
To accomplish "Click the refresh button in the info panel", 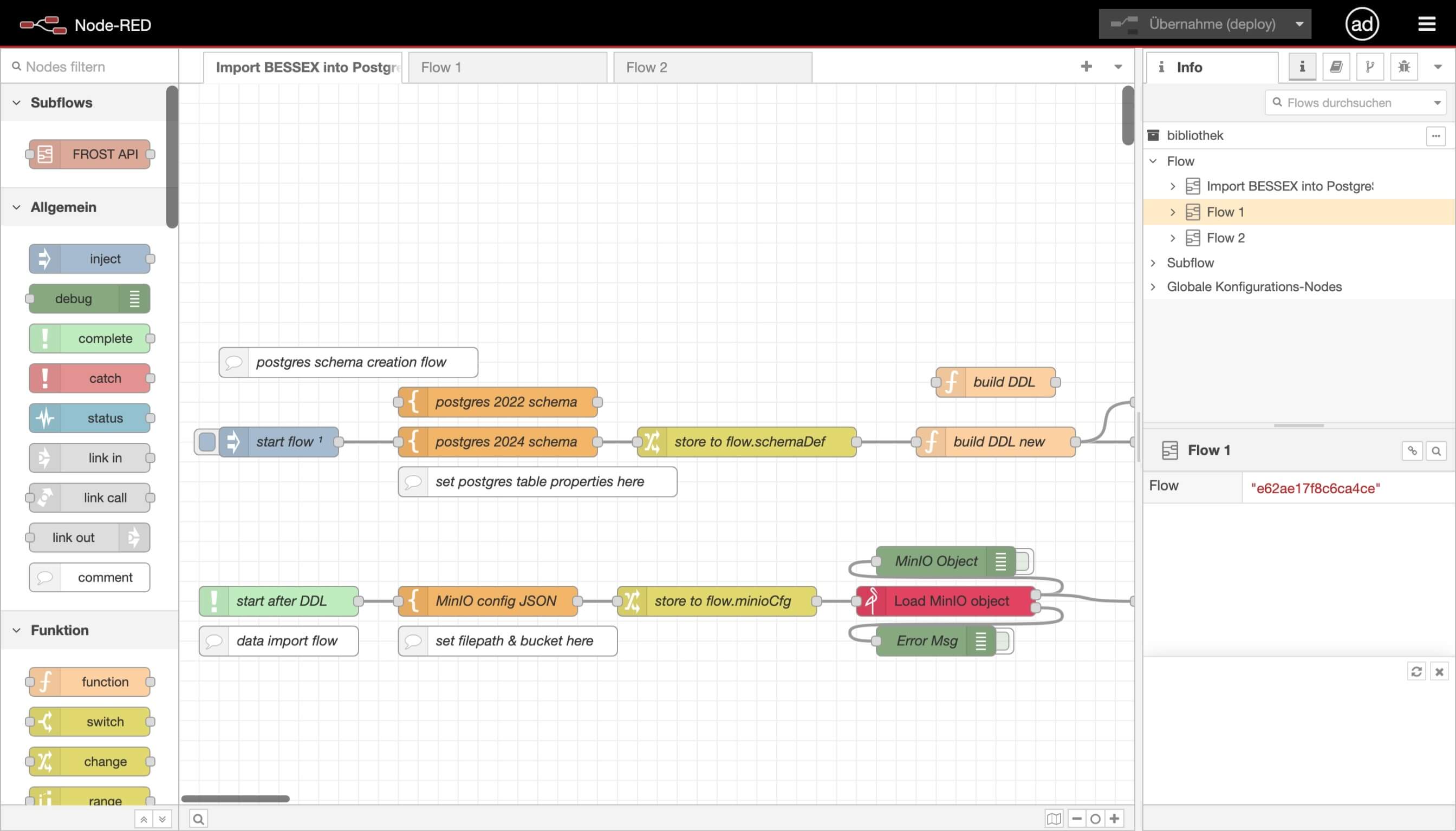I will (x=1416, y=671).
